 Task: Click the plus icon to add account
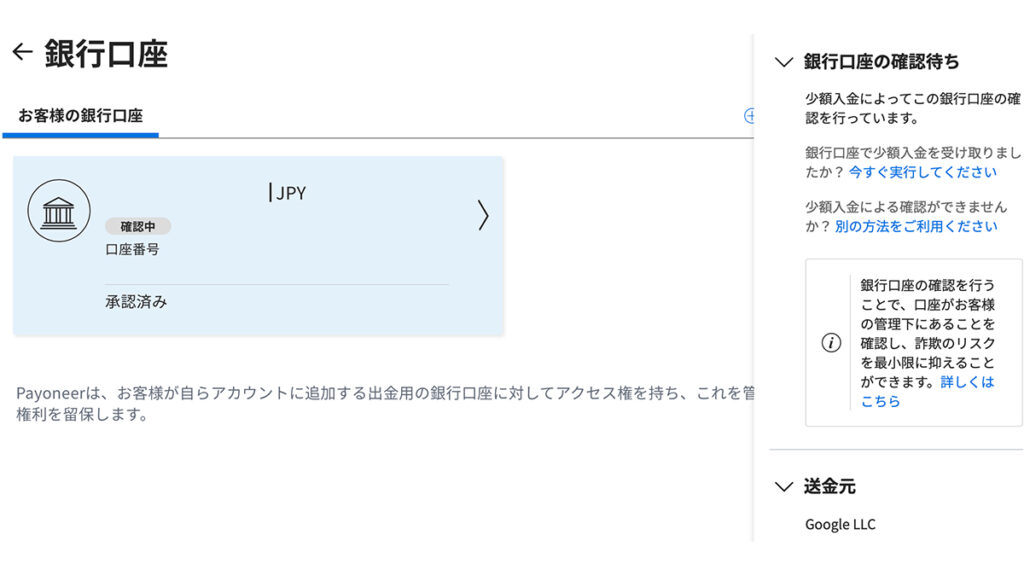click(749, 116)
